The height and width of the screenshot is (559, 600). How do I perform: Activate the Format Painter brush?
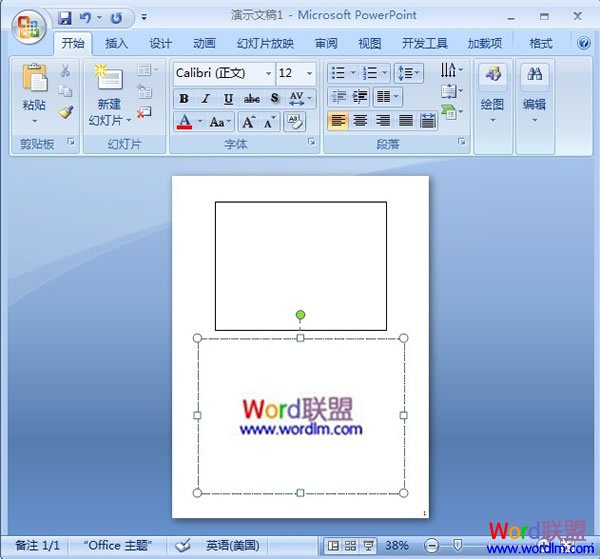[65, 112]
